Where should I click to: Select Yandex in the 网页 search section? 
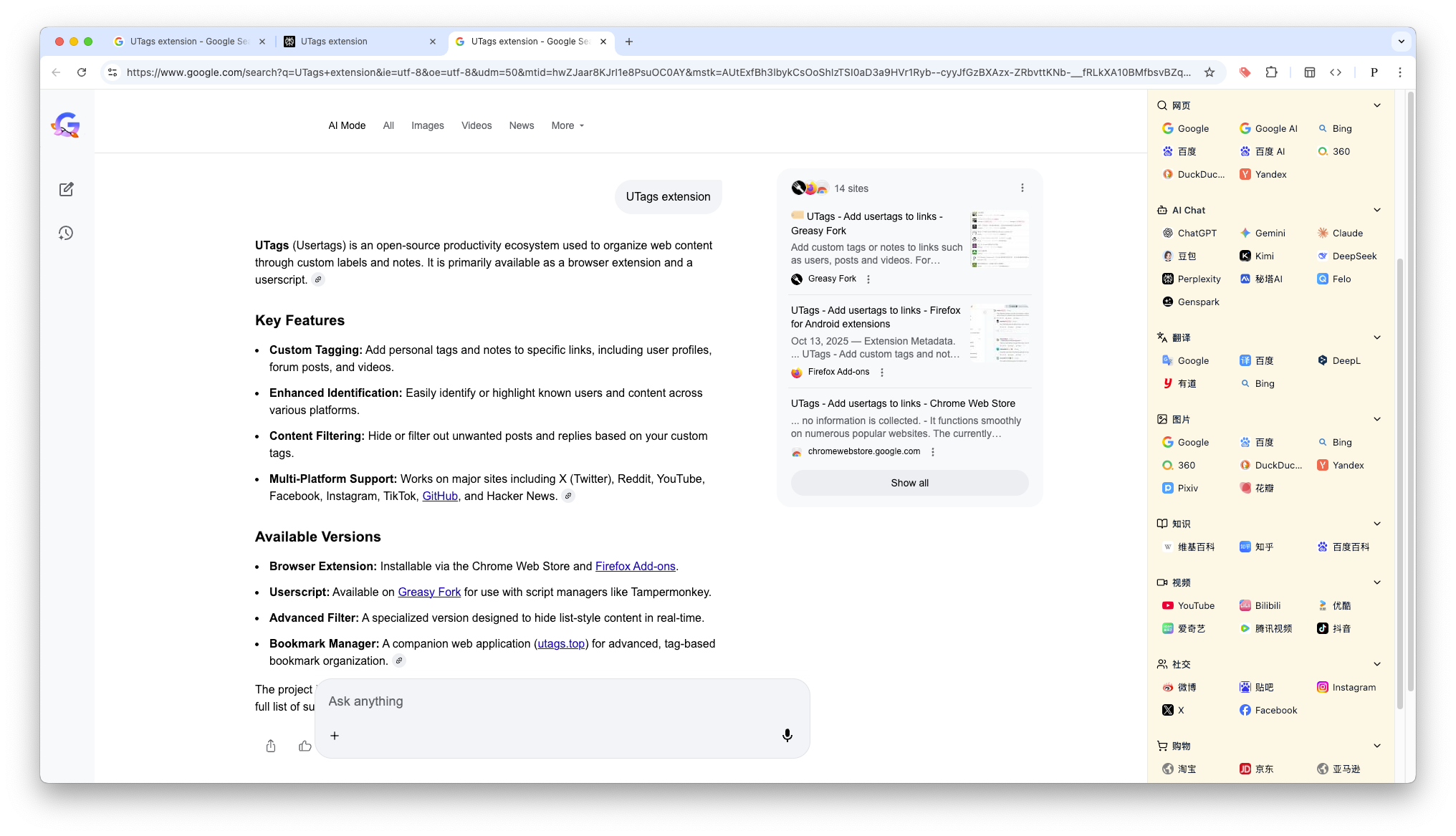[x=1271, y=174]
